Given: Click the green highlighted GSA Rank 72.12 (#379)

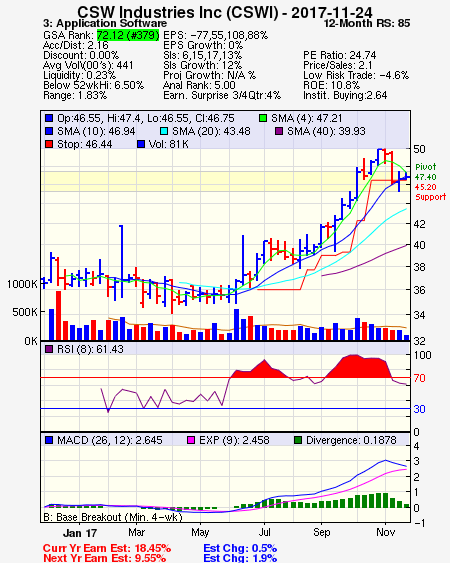Looking at the screenshot, I should (x=128, y=35).
